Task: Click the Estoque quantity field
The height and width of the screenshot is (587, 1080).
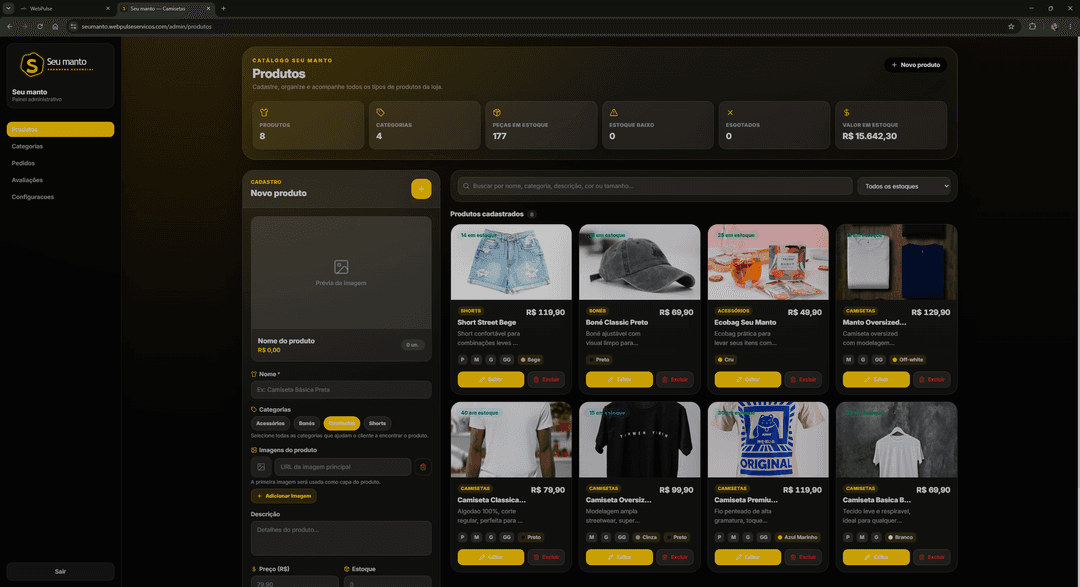Action: click(x=388, y=583)
